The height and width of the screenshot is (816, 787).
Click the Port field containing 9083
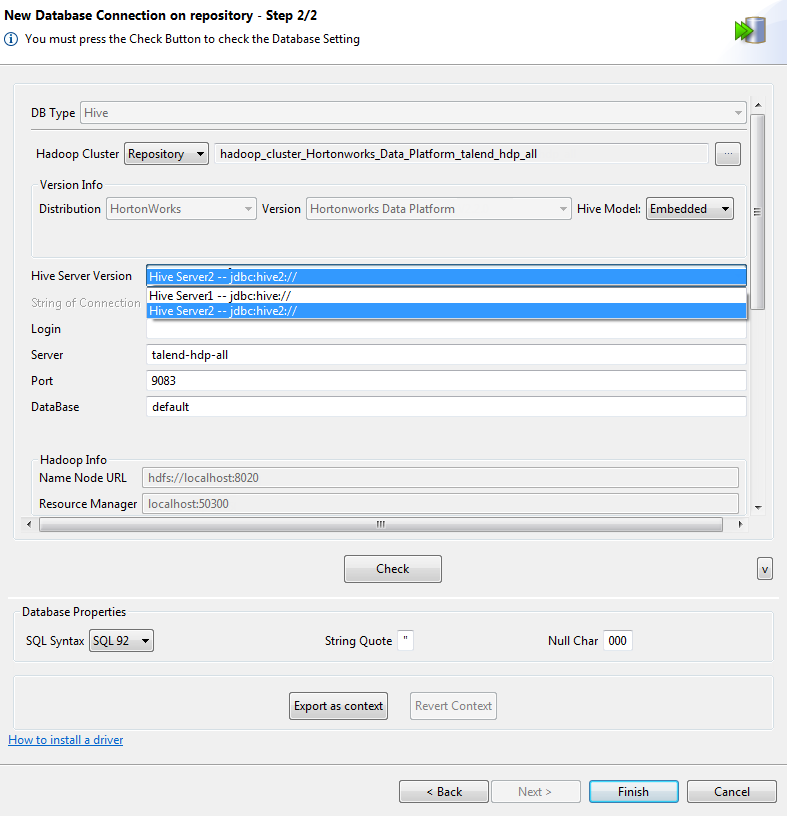coord(445,381)
